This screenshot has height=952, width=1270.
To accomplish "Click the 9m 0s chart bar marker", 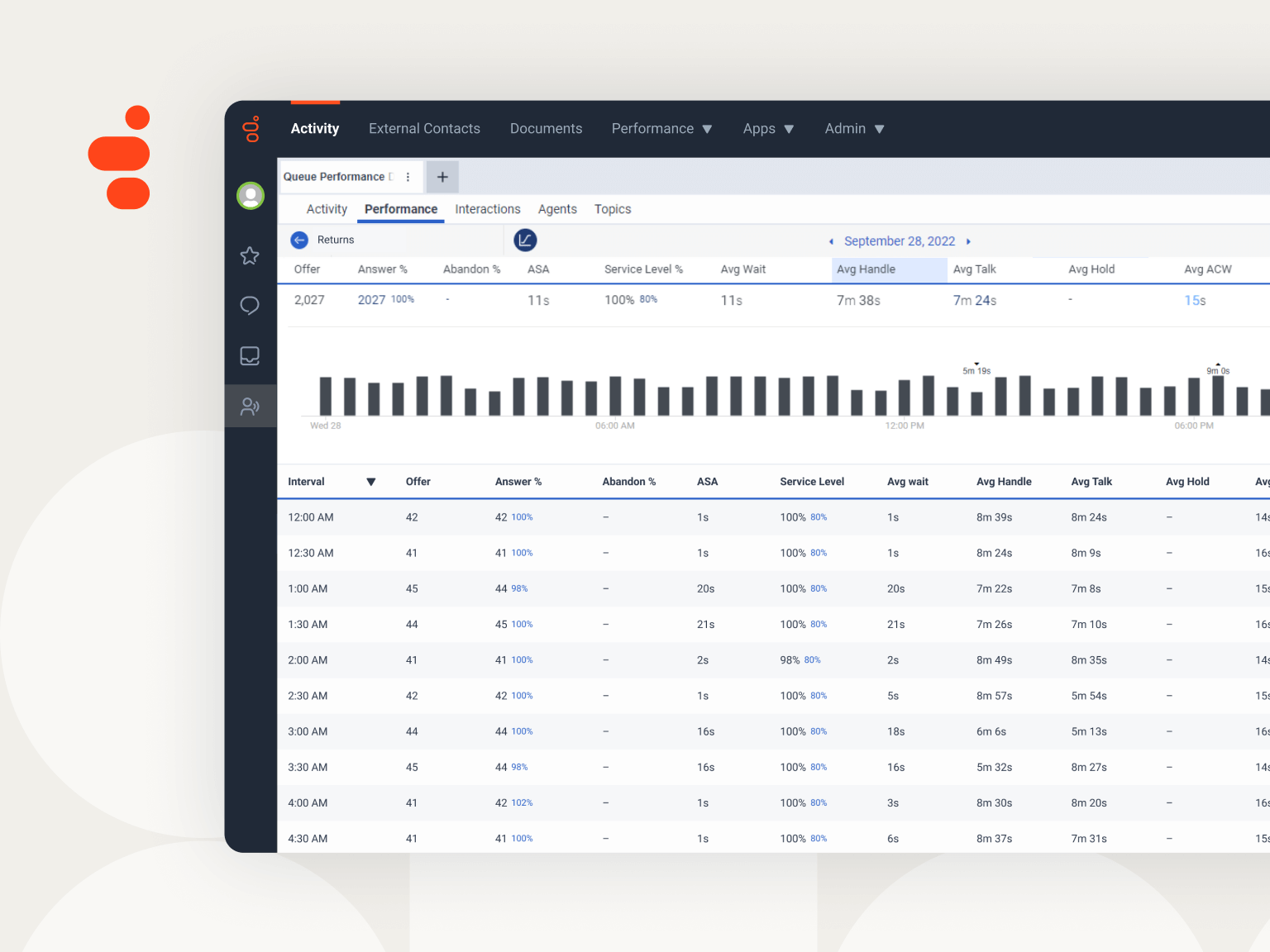I will tap(1218, 370).
